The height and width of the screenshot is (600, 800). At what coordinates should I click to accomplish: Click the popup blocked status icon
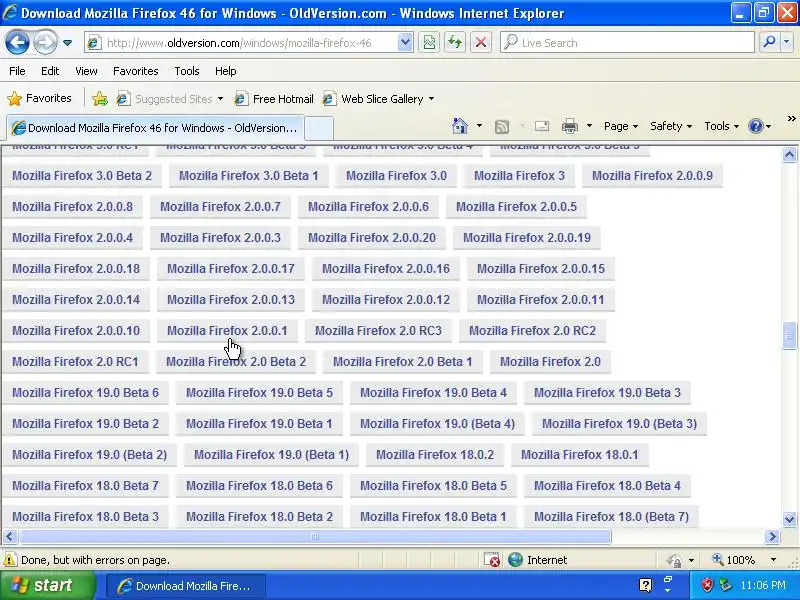492,560
